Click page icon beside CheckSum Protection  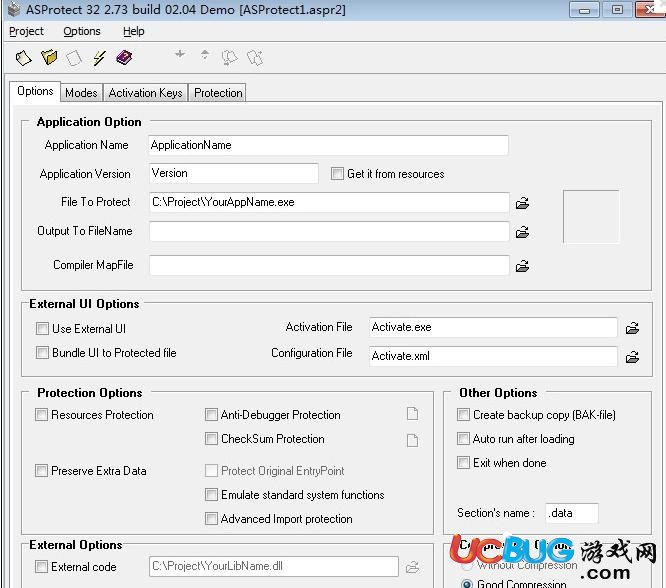click(x=412, y=440)
